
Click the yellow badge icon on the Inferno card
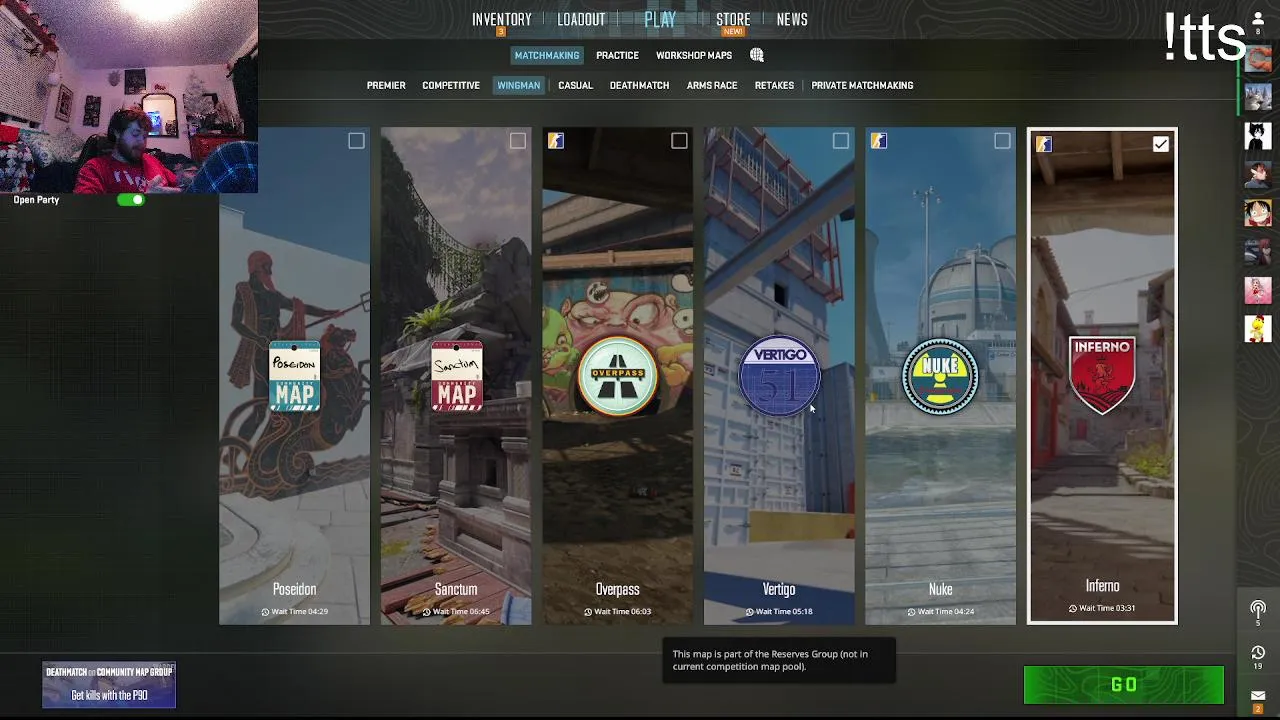(1044, 144)
